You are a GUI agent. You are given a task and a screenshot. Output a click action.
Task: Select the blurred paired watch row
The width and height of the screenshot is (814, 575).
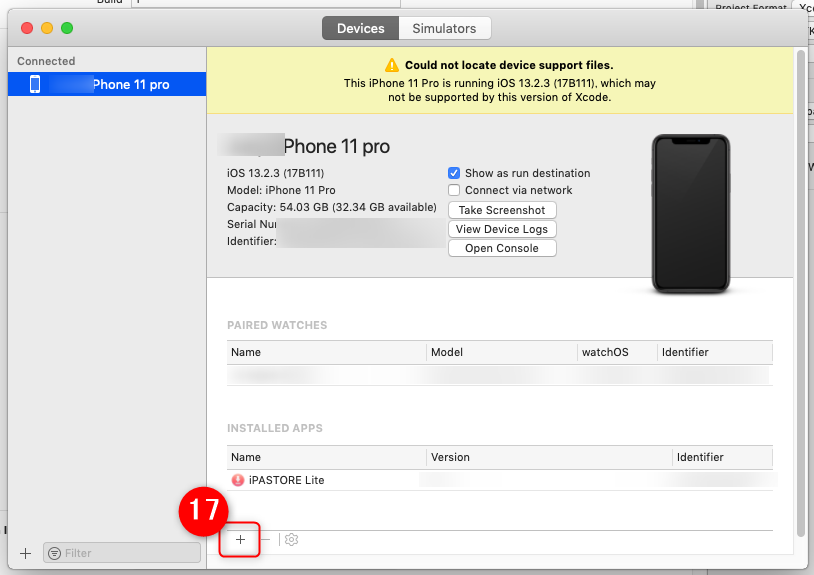[499, 375]
